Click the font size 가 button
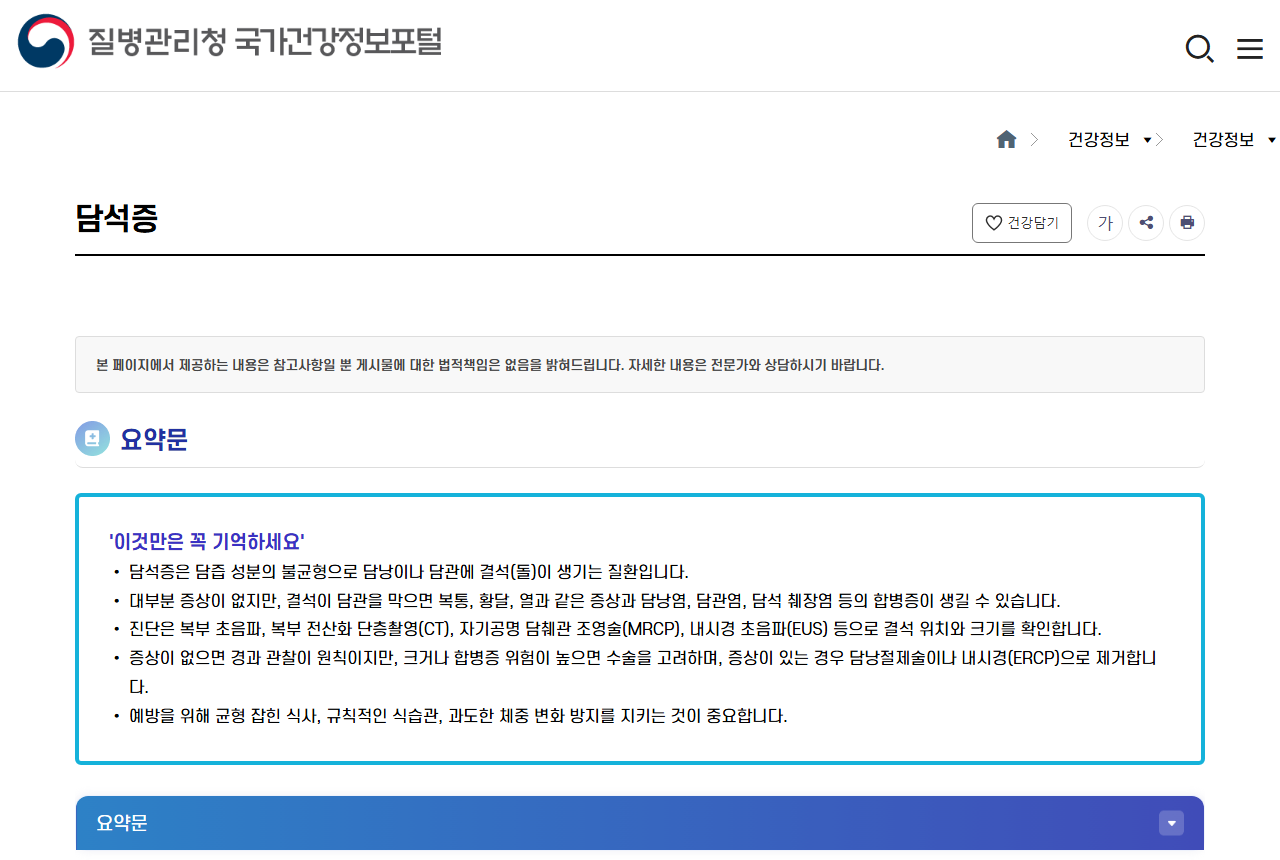The image size is (1280, 860). (x=1105, y=223)
